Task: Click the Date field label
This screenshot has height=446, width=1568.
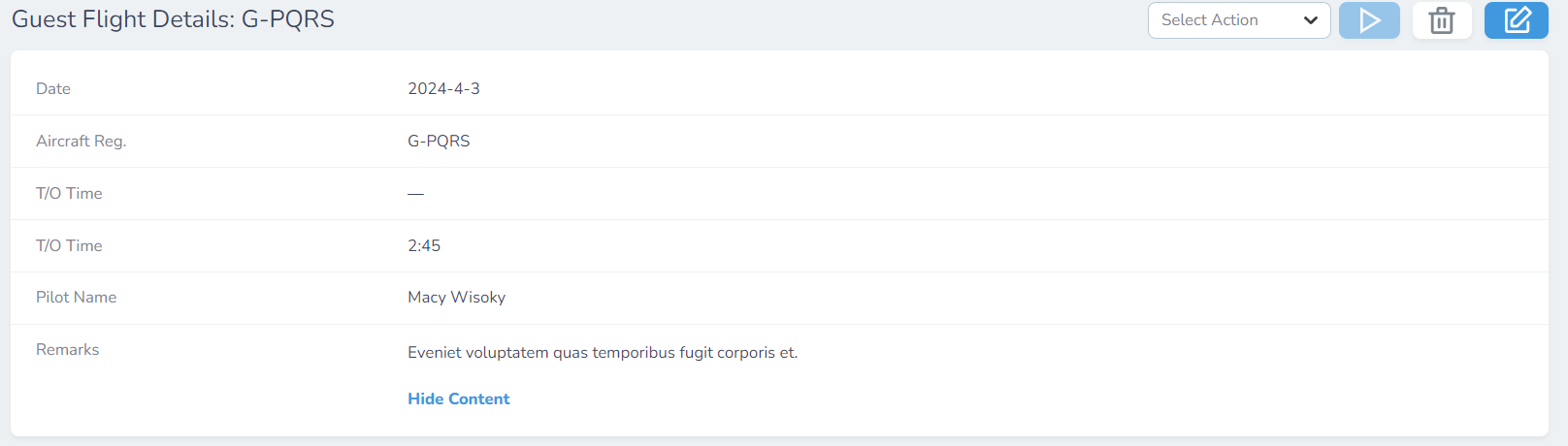Action: [x=53, y=88]
